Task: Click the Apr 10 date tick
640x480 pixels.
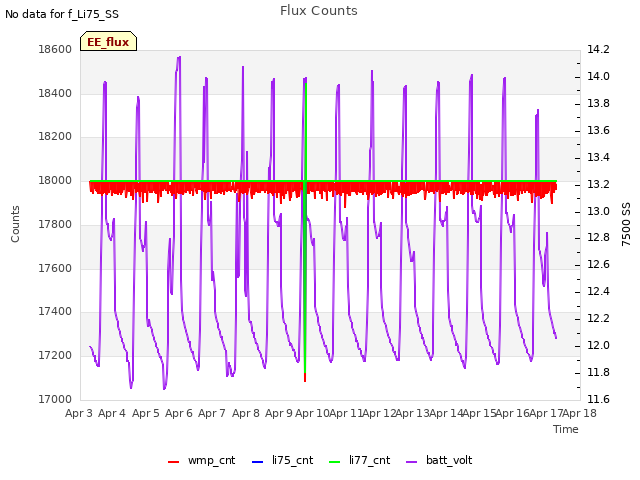Action: coord(312,413)
